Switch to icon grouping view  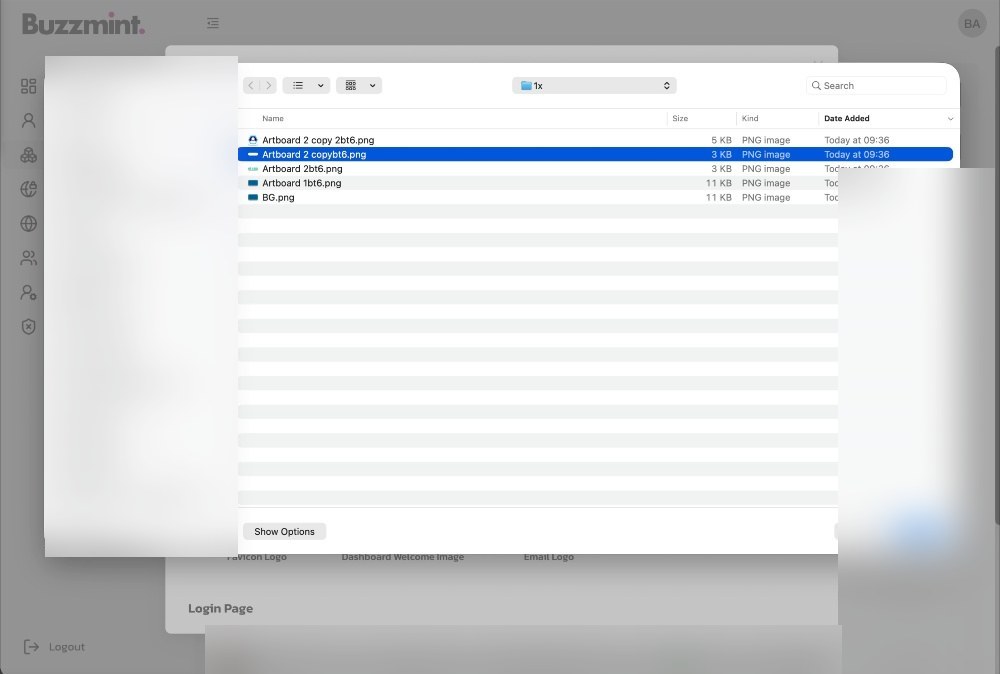coord(351,85)
